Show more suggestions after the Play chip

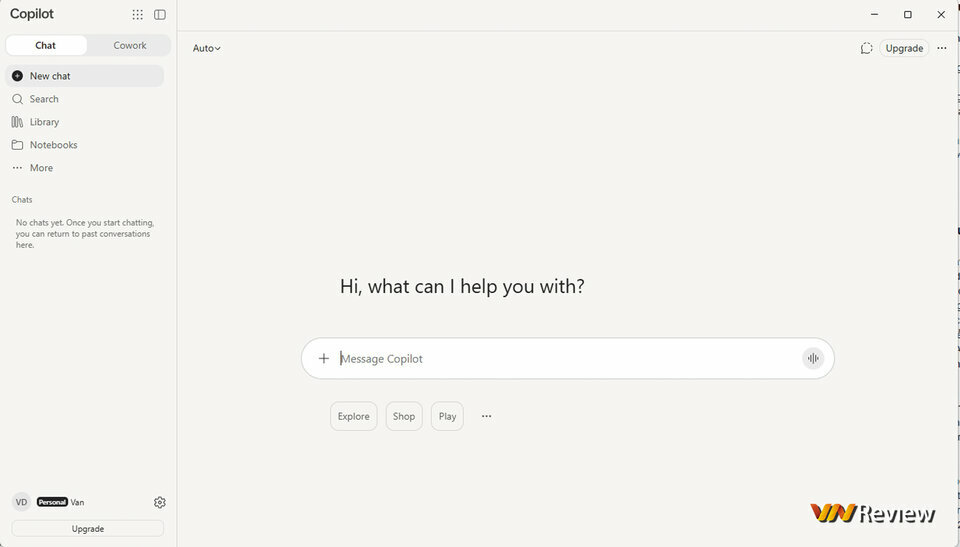(486, 417)
